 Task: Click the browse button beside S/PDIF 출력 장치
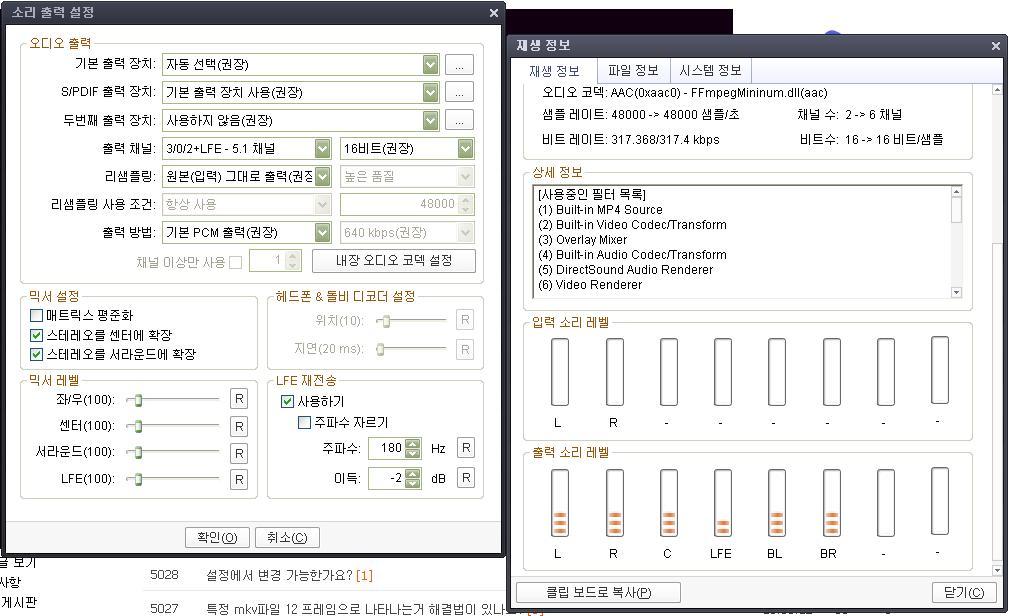[459, 92]
